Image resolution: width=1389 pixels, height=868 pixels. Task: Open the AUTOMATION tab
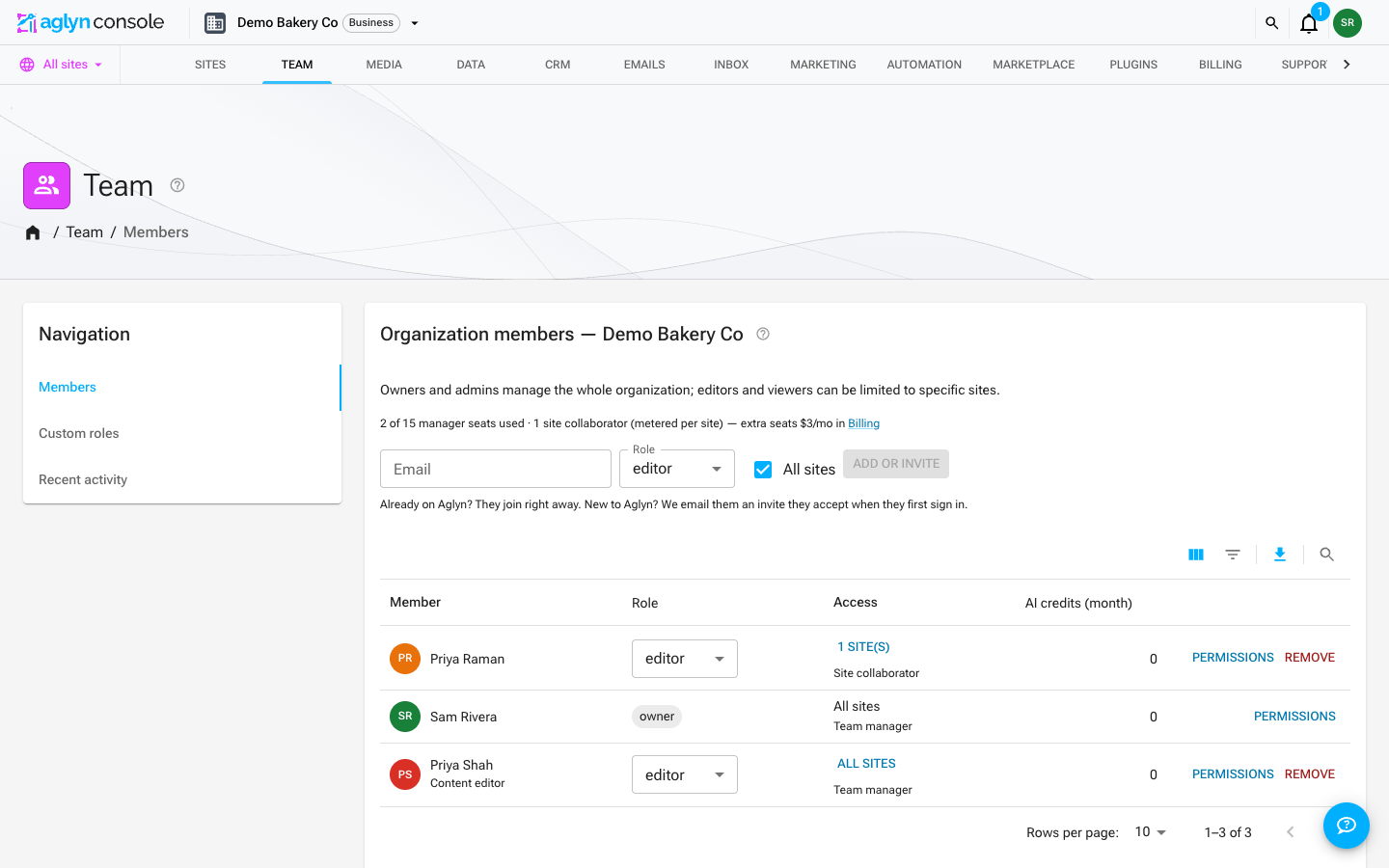point(924,65)
